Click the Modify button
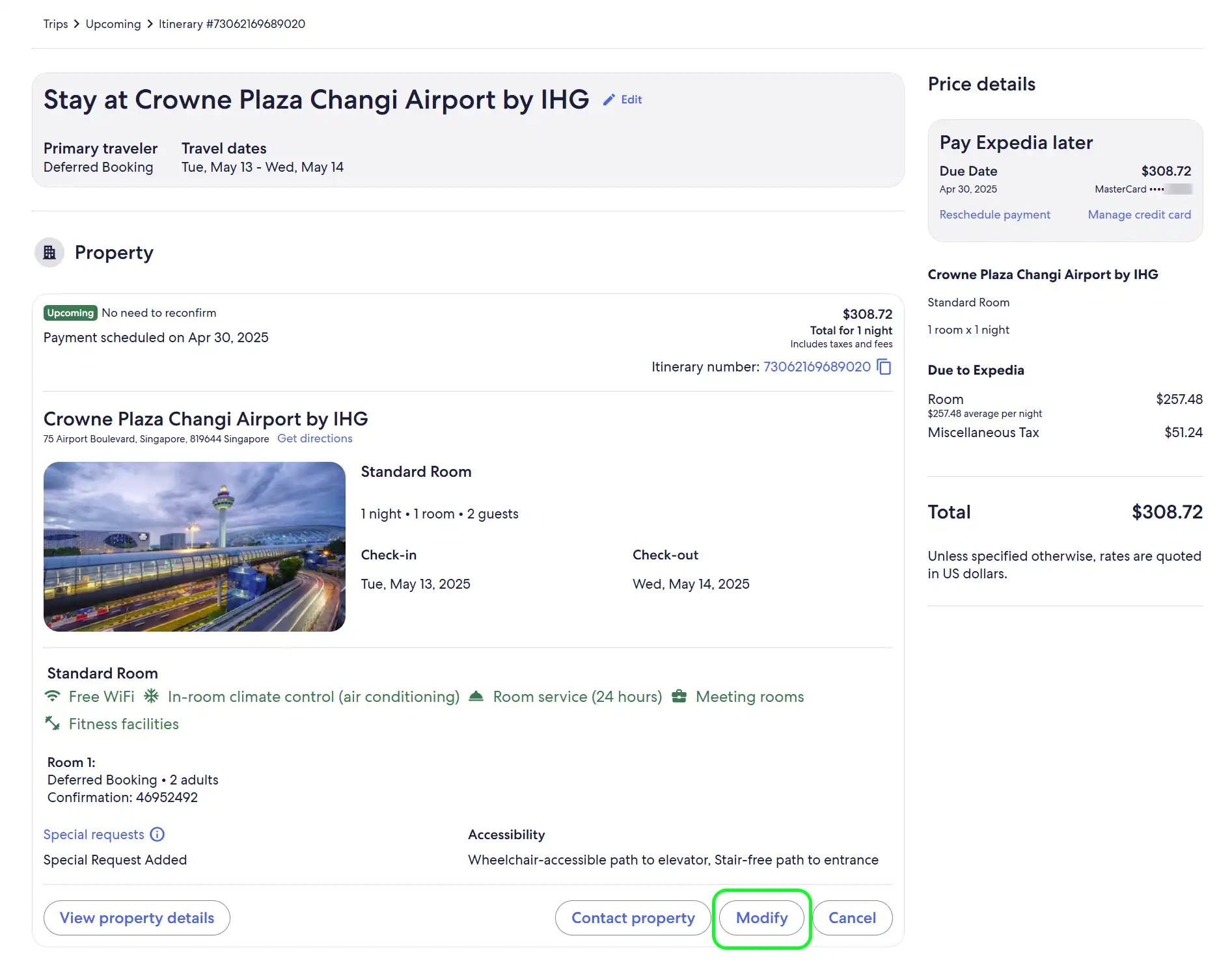Viewport: 1232px width, 966px height. tap(761, 918)
